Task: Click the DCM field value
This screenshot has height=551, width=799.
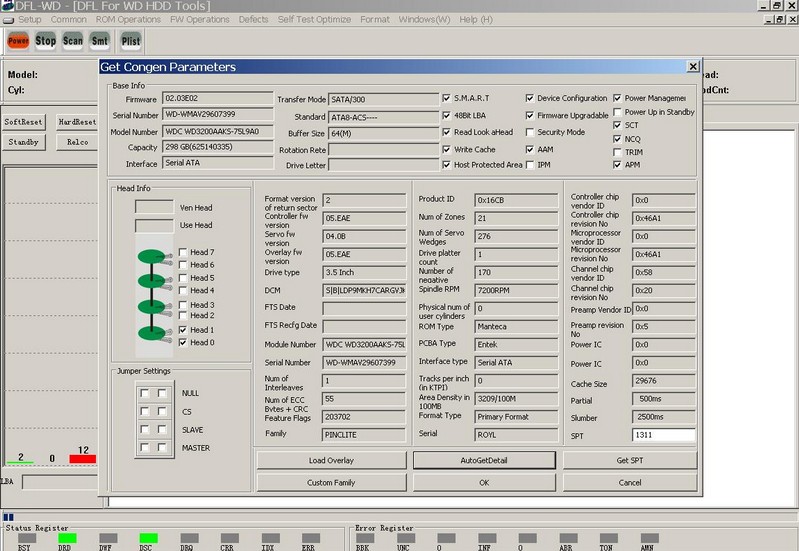Action: [364, 291]
